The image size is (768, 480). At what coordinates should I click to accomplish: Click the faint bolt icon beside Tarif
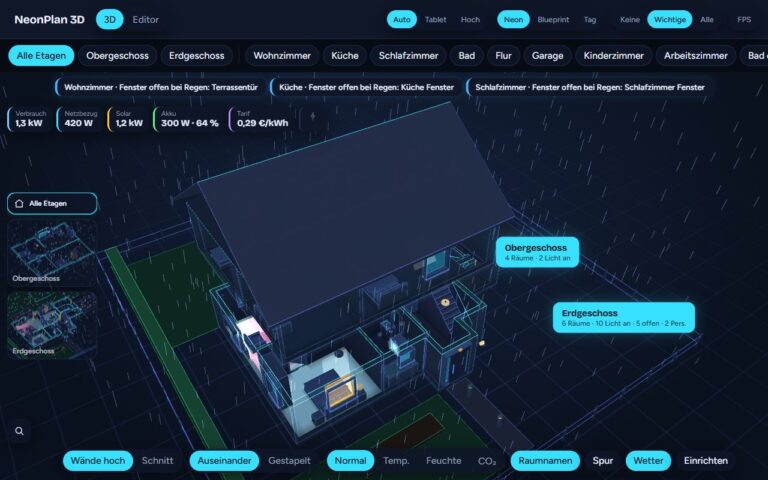pos(313,116)
